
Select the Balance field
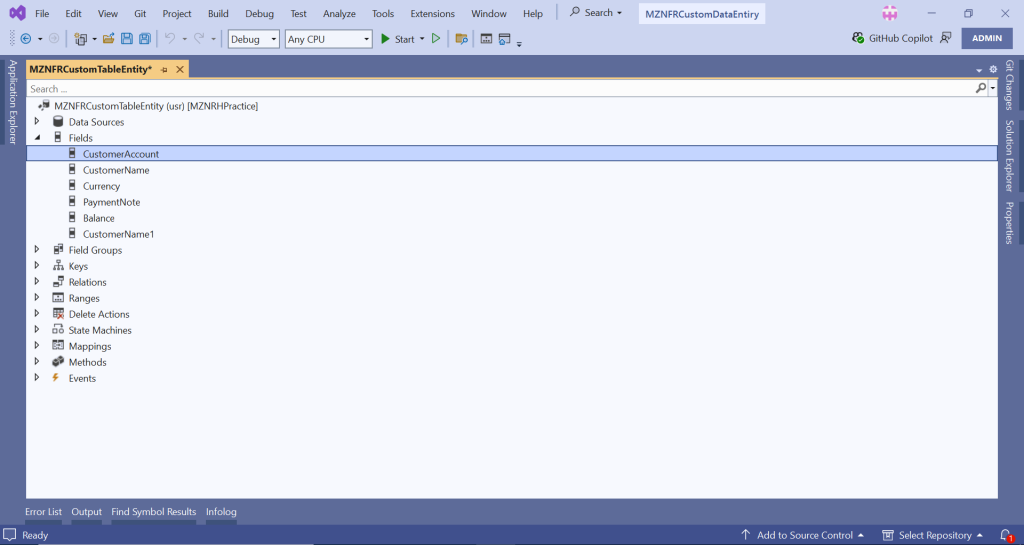(x=99, y=218)
